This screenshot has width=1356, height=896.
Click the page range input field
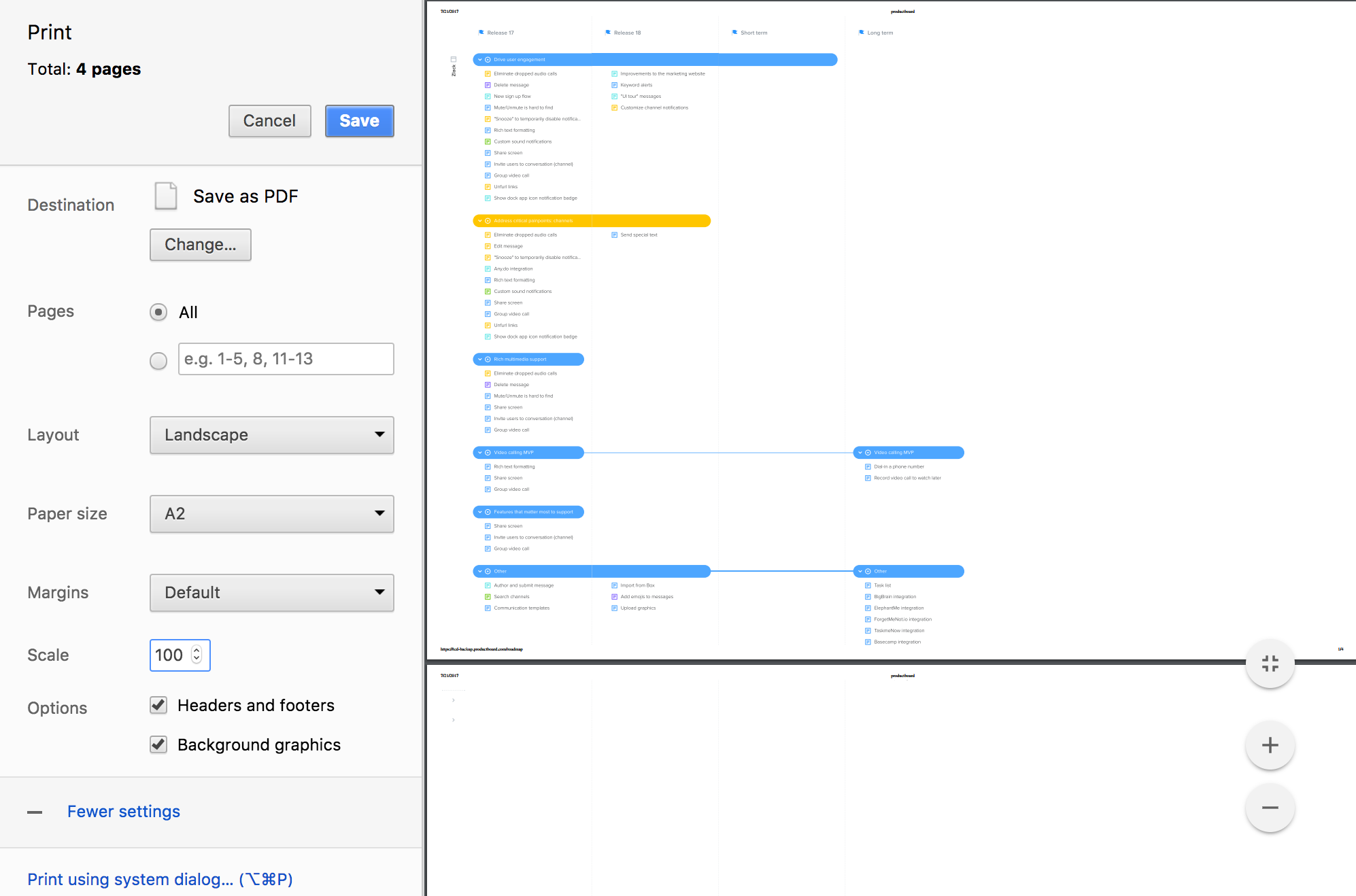click(286, 359)
